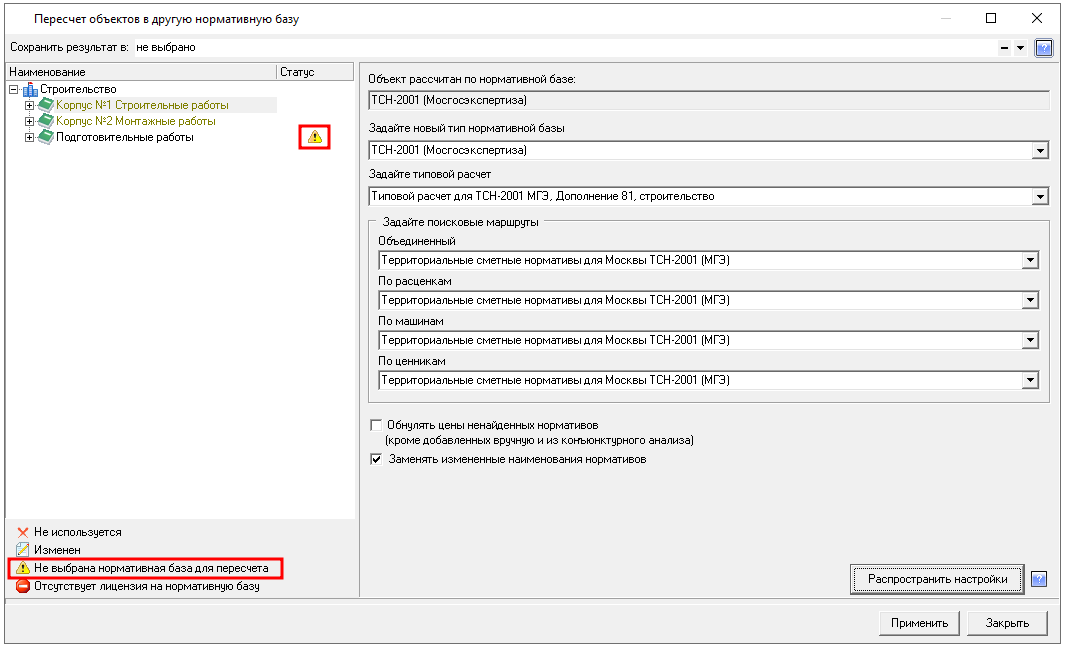
Task: Click the minus clear button in save-result field
Action: [x=1003, y=48]
